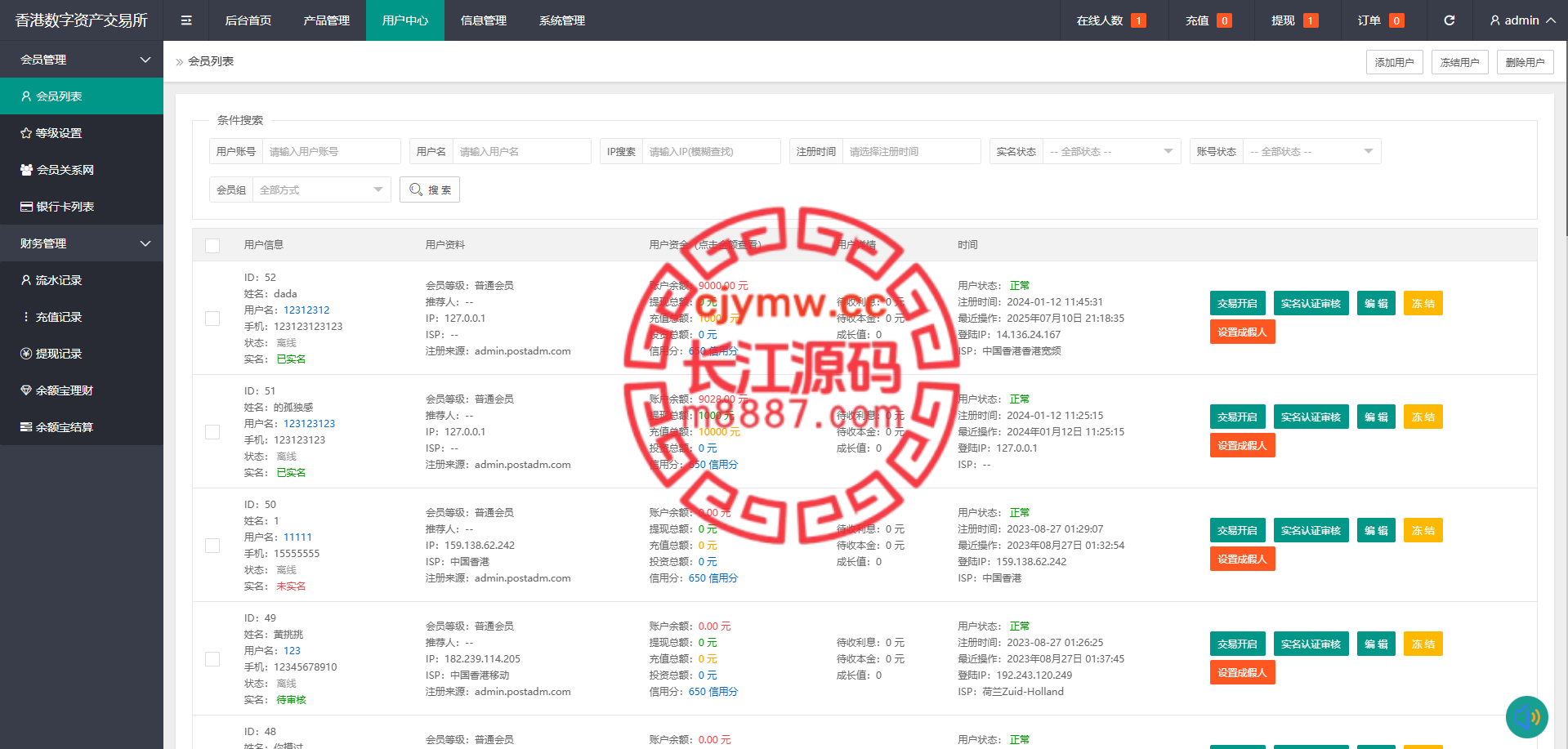
Task: Click the magnifier icon on search button
Action: click(x=416, y=189)
